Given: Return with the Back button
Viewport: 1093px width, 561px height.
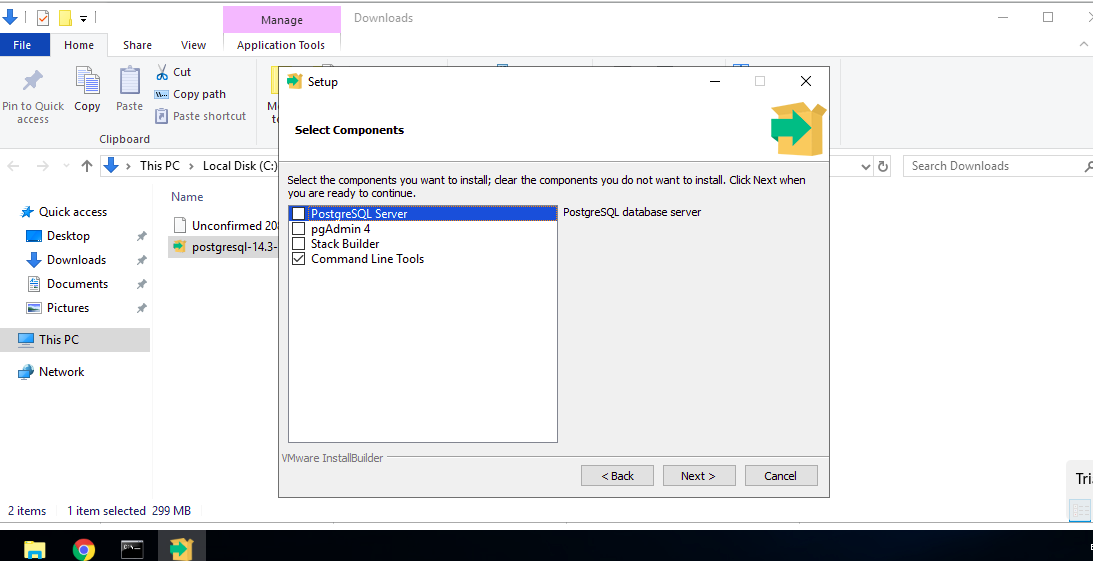Looking at the screenshot, I should 617,476.
